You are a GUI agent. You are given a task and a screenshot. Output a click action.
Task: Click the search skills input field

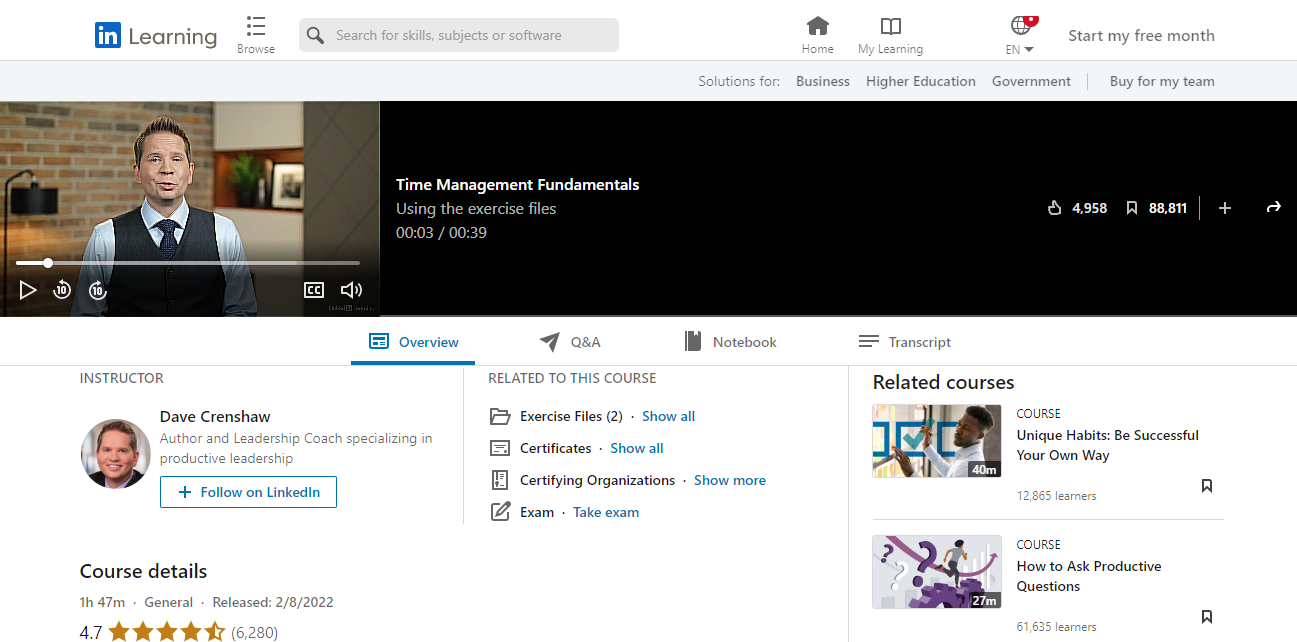(x=470, y=35)
